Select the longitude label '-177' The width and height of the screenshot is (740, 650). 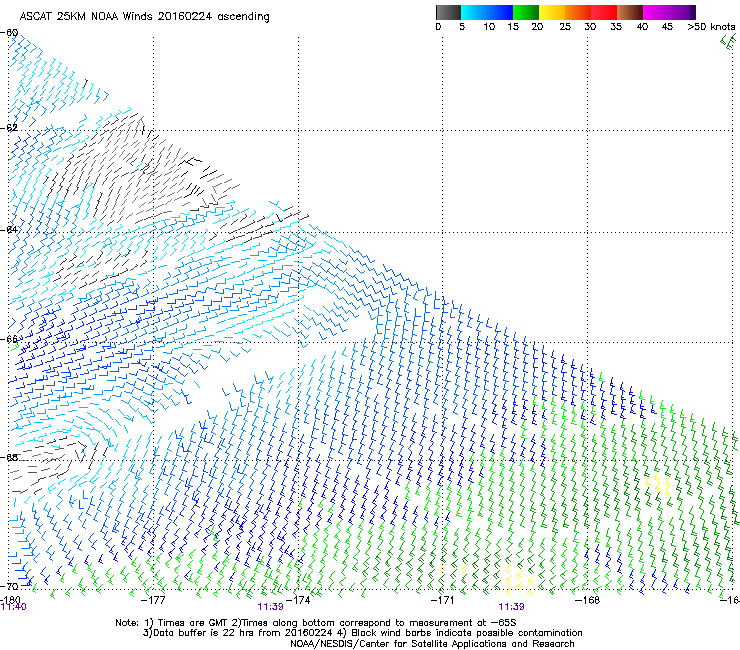click(153, 600)
